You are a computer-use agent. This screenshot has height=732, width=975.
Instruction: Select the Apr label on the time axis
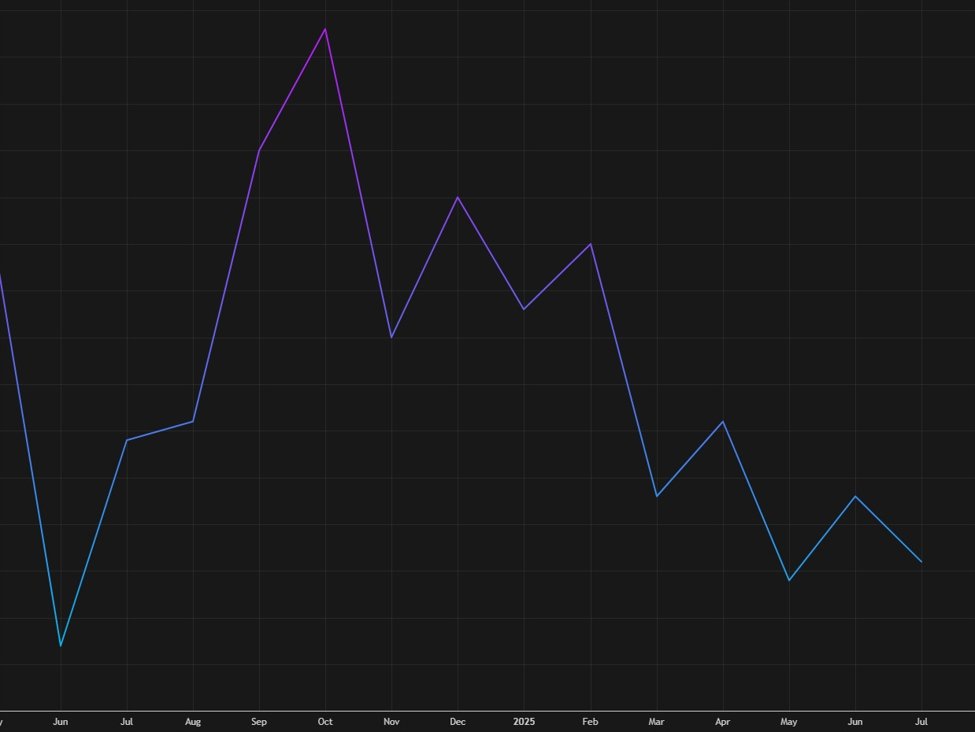coord(723,722)
